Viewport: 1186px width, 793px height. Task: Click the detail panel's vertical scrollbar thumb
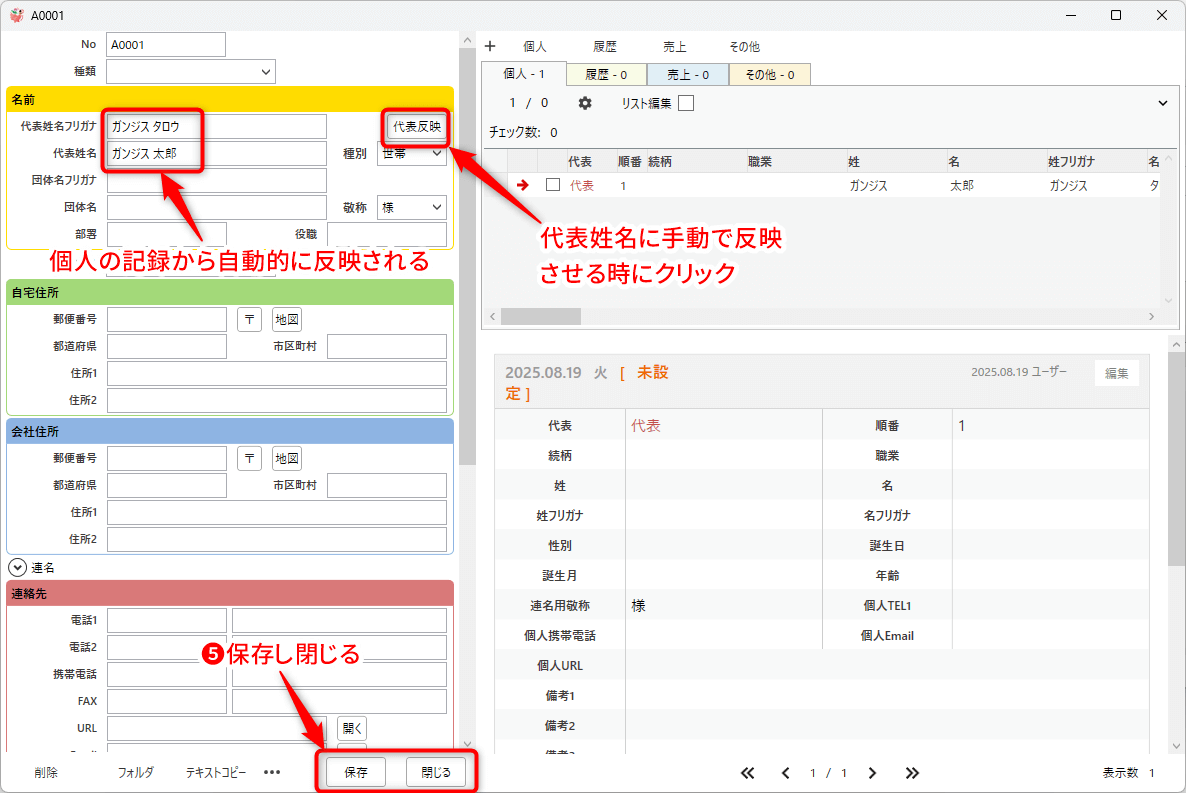1176,458
